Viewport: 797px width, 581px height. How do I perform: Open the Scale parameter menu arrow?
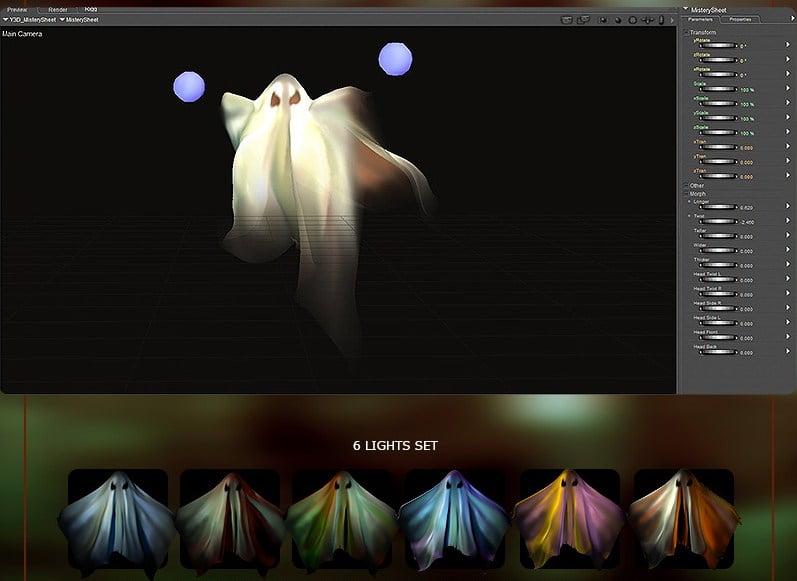[x=788, y=88]
